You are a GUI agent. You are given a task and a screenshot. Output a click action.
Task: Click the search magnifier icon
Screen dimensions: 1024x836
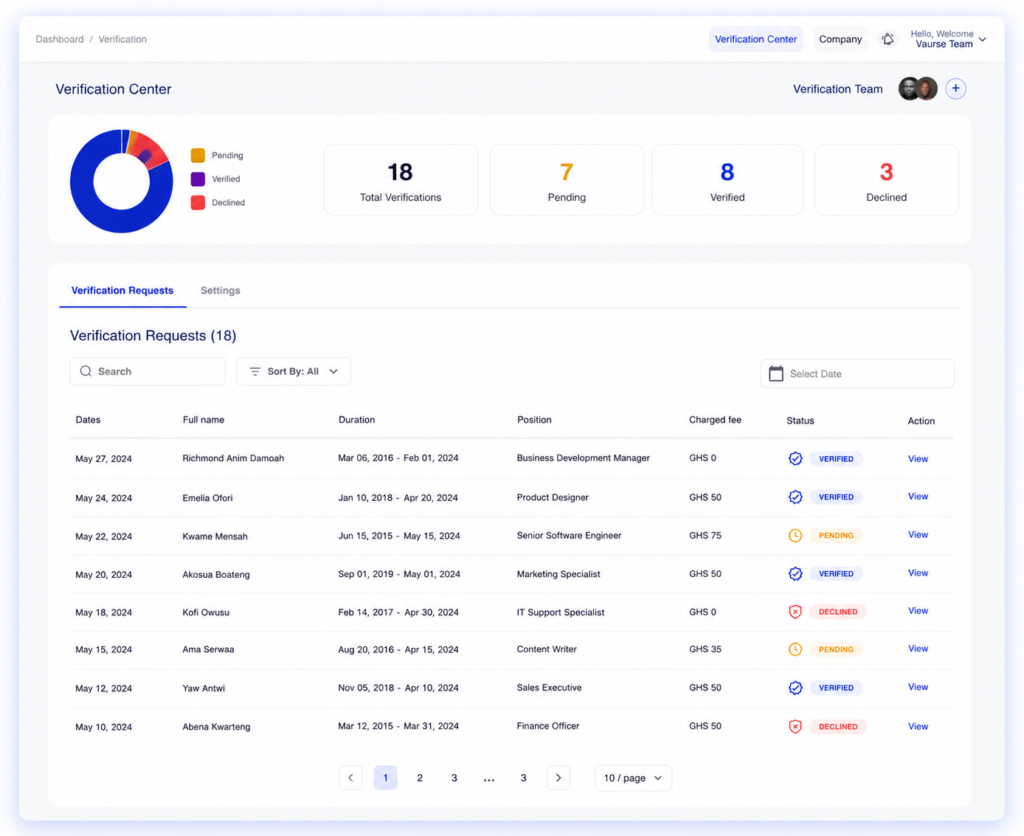(x=86, y=371)
